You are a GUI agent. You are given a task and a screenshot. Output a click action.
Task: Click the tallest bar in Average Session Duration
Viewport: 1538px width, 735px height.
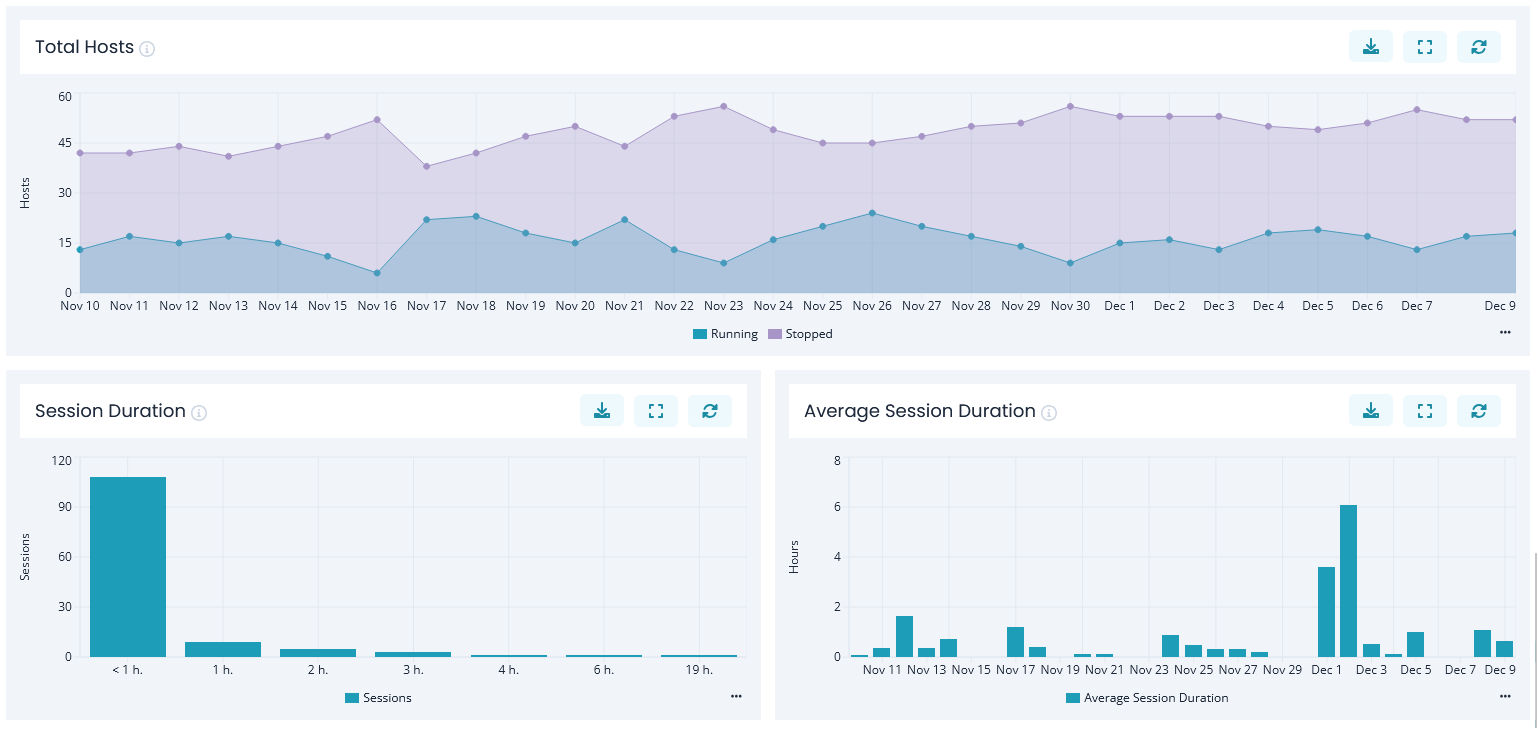(x=1349, y=580)
